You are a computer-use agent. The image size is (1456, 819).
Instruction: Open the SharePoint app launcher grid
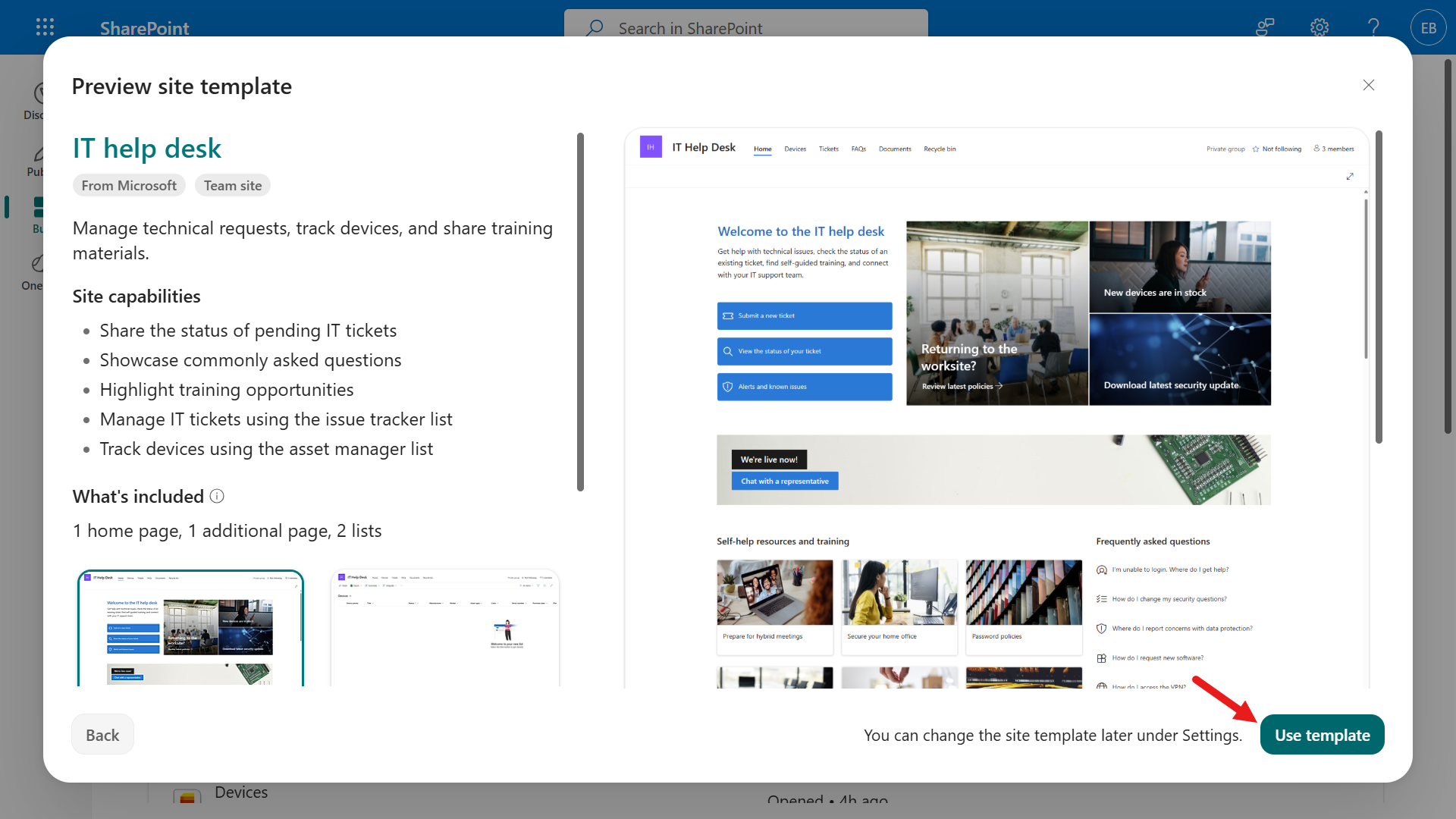(45, 27)
